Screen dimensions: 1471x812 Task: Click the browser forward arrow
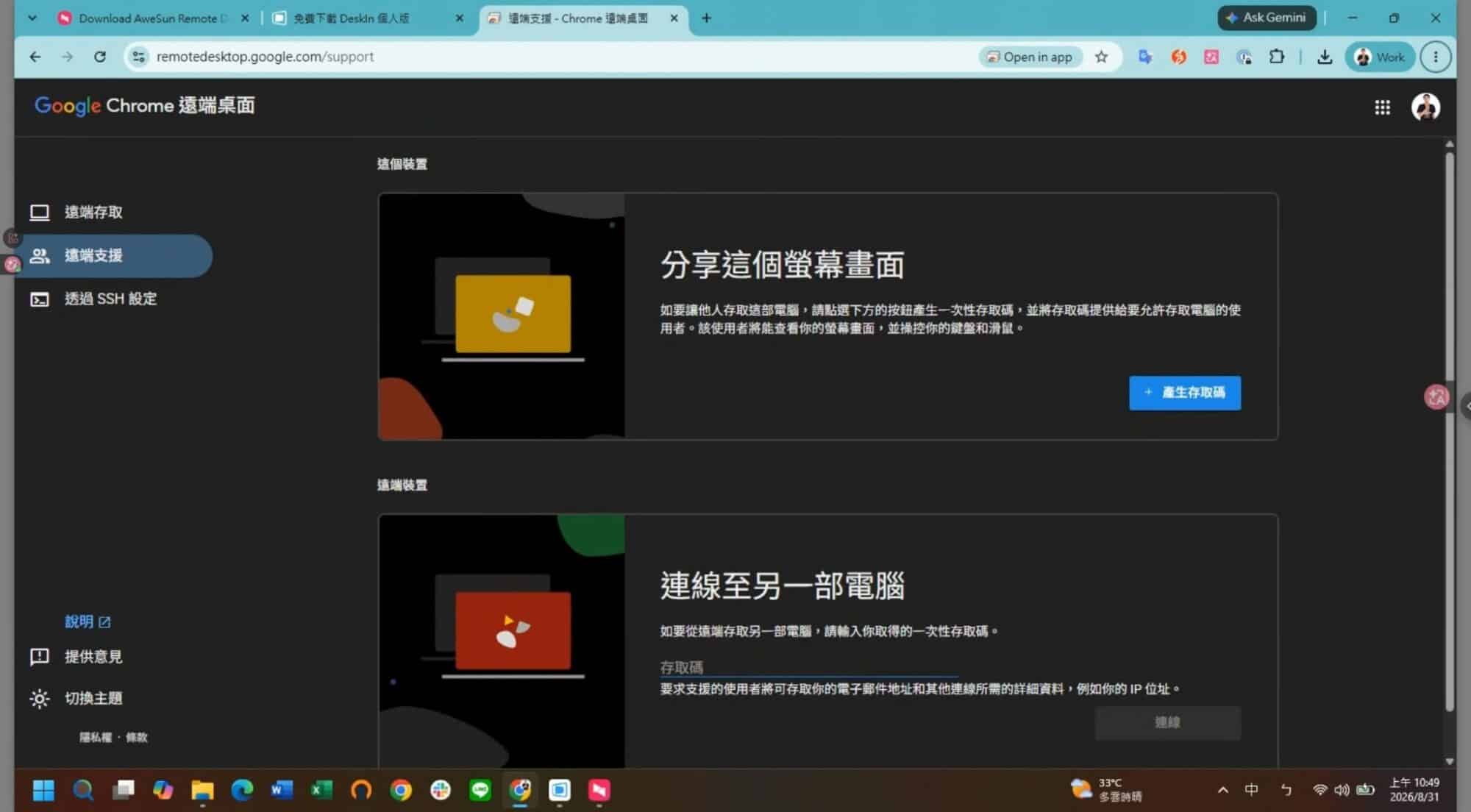(x=67, y=57)
